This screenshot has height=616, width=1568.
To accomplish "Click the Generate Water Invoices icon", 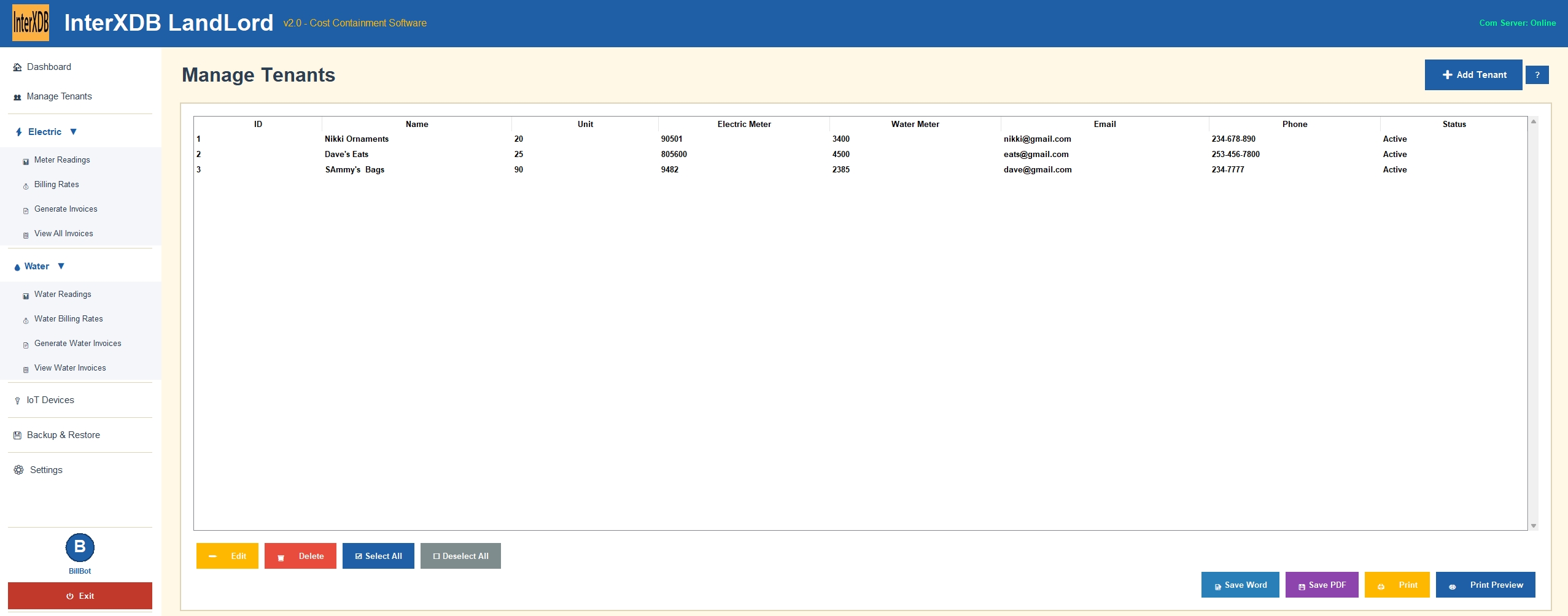I will click(x=26, y=345).
